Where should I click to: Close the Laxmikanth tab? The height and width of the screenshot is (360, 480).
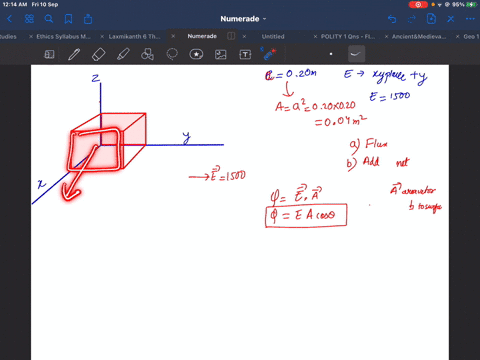(102, 36)
